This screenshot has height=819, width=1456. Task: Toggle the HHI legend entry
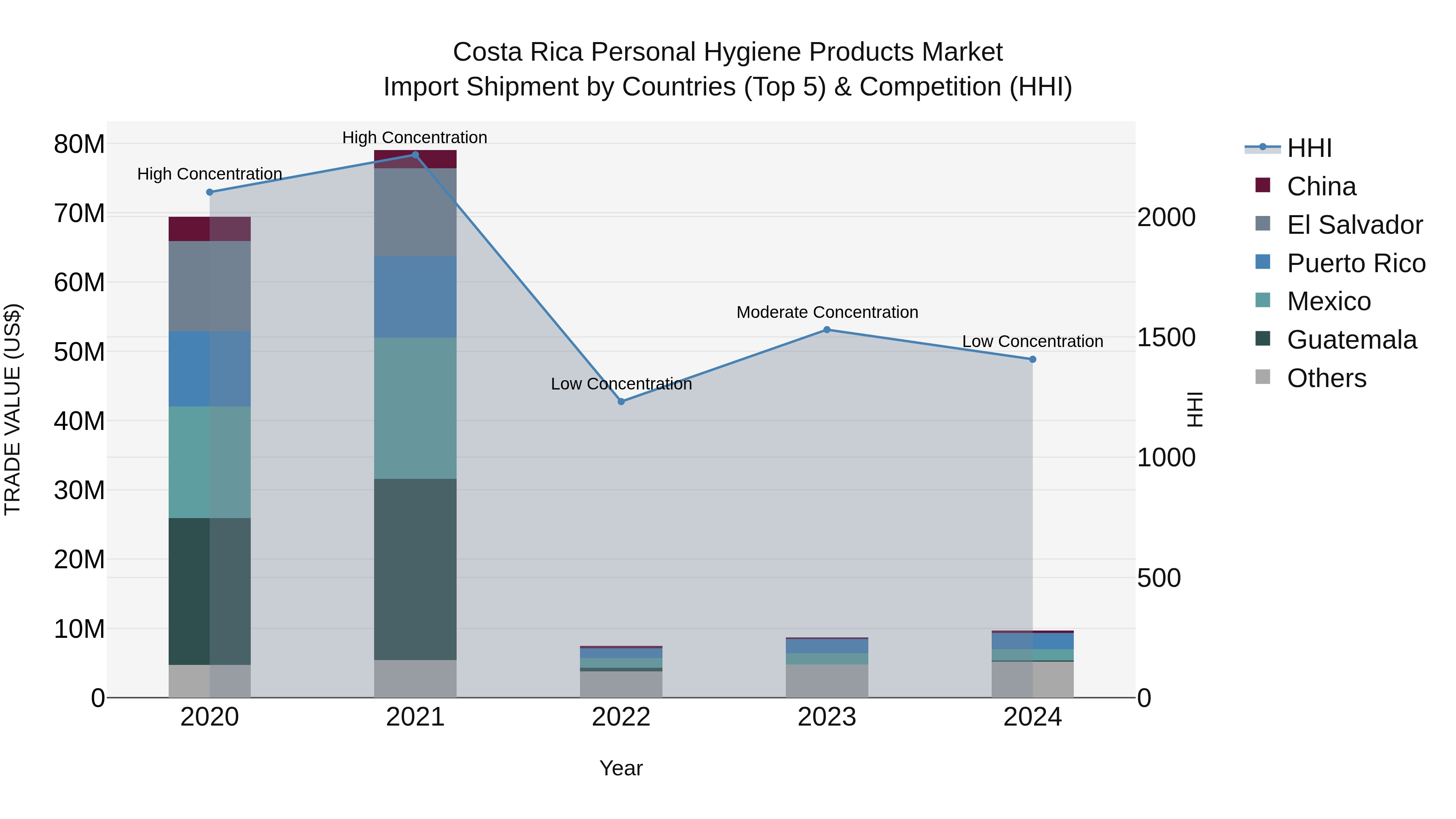tap(1289, 148)
